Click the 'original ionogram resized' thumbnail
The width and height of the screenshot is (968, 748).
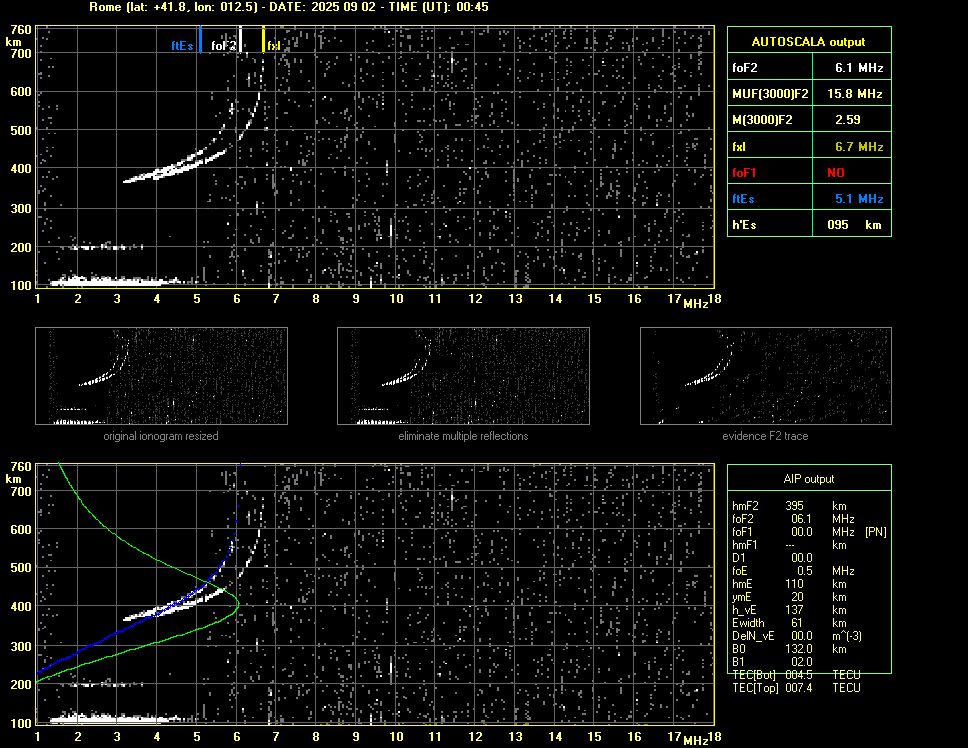[161, 376]
